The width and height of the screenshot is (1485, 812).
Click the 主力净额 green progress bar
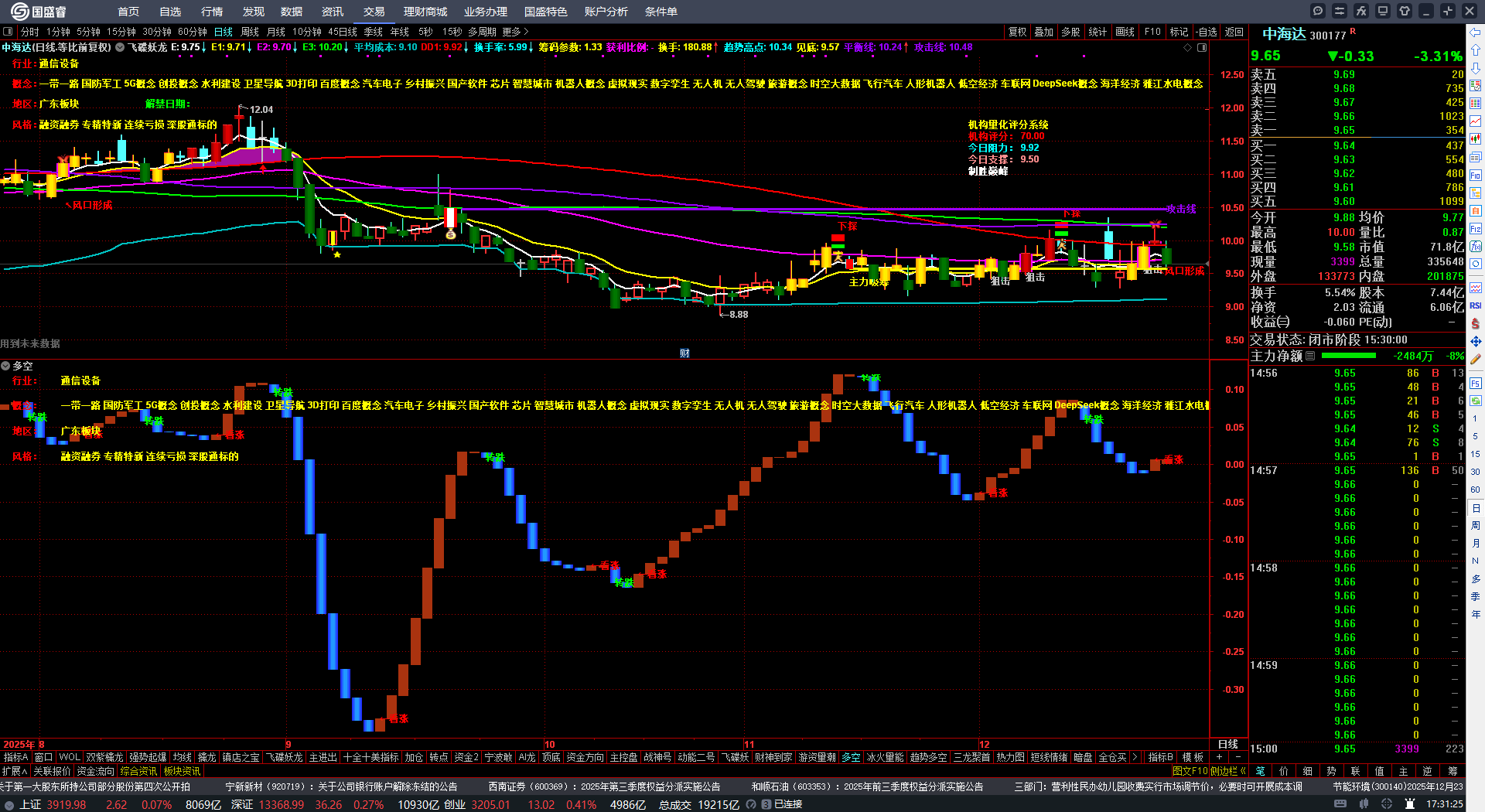1349,356
